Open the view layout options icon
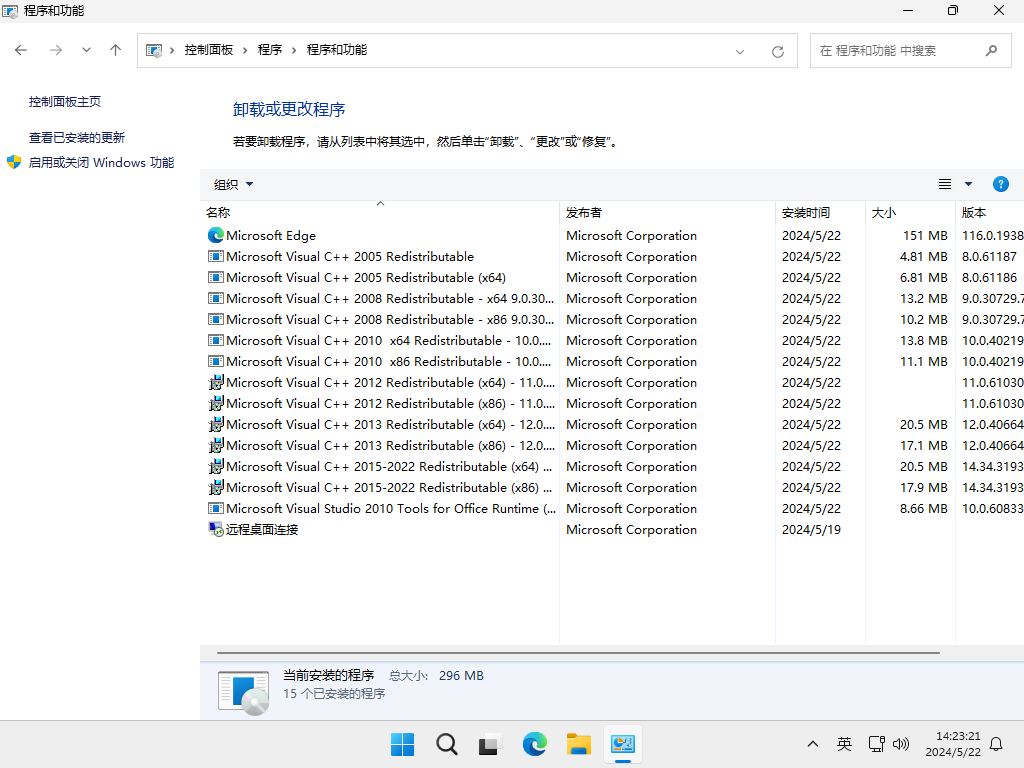 [x=945, y=184]
